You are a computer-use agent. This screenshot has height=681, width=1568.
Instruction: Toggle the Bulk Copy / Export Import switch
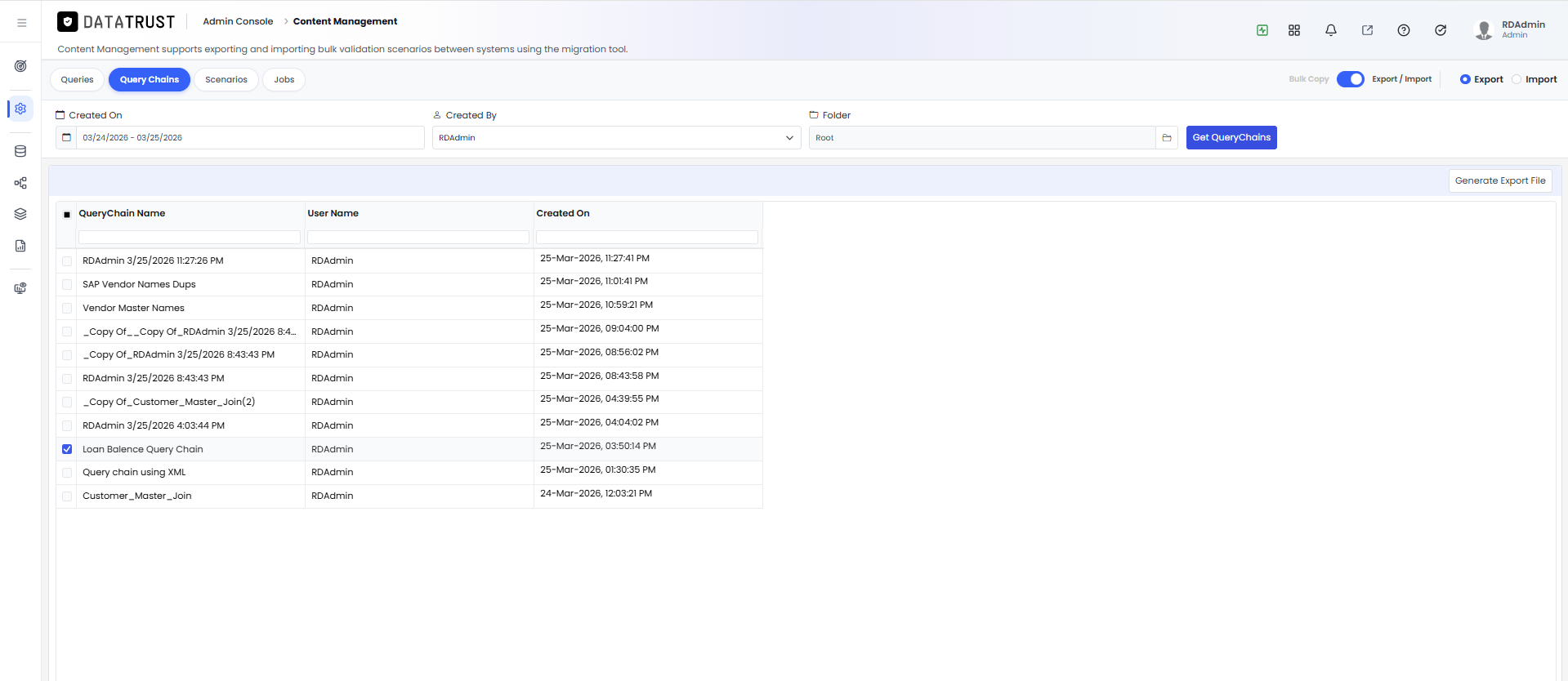pyautogui.click(x=1351, y=79)
